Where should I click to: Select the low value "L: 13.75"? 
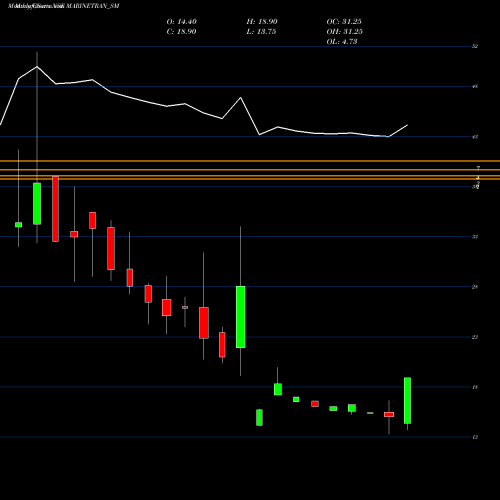(x=261, y=32)
